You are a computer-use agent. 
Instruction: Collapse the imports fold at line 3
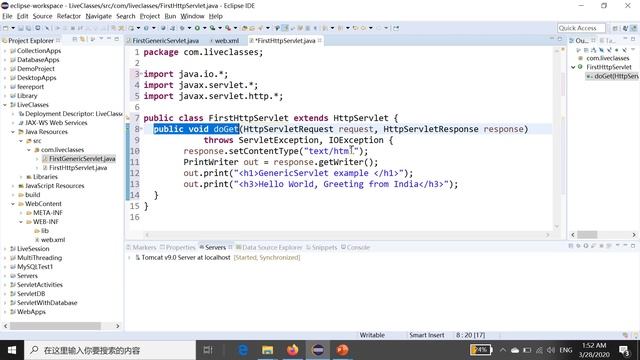pos(141,74)
